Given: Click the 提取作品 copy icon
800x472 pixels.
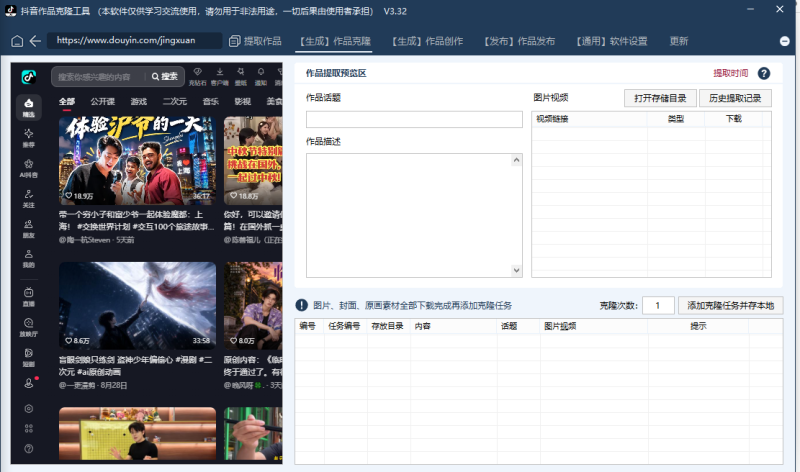Looking at the screenshot, I should 235,41.
